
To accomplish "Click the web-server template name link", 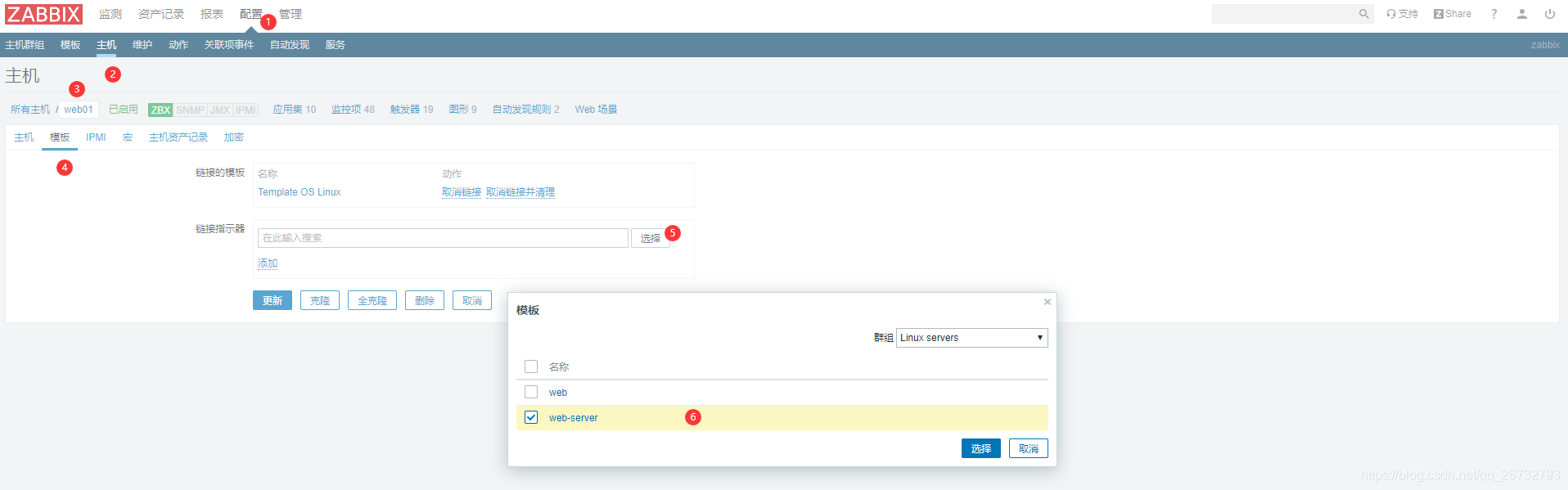I will (573, 418).
